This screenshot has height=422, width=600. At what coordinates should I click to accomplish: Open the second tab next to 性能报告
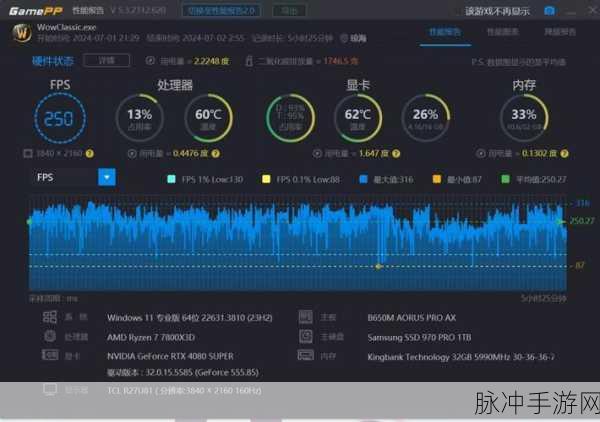point(502,32)
